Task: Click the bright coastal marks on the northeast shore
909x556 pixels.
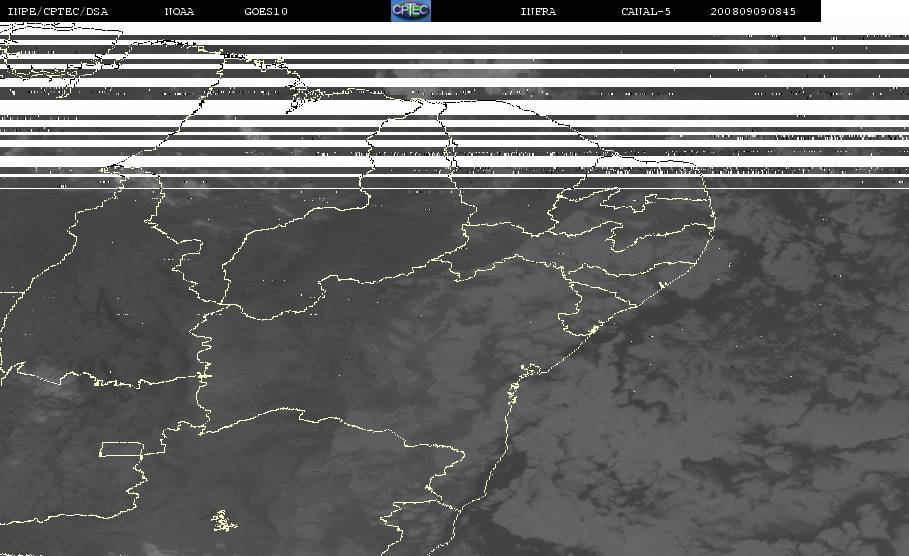Action: point(593,330)
